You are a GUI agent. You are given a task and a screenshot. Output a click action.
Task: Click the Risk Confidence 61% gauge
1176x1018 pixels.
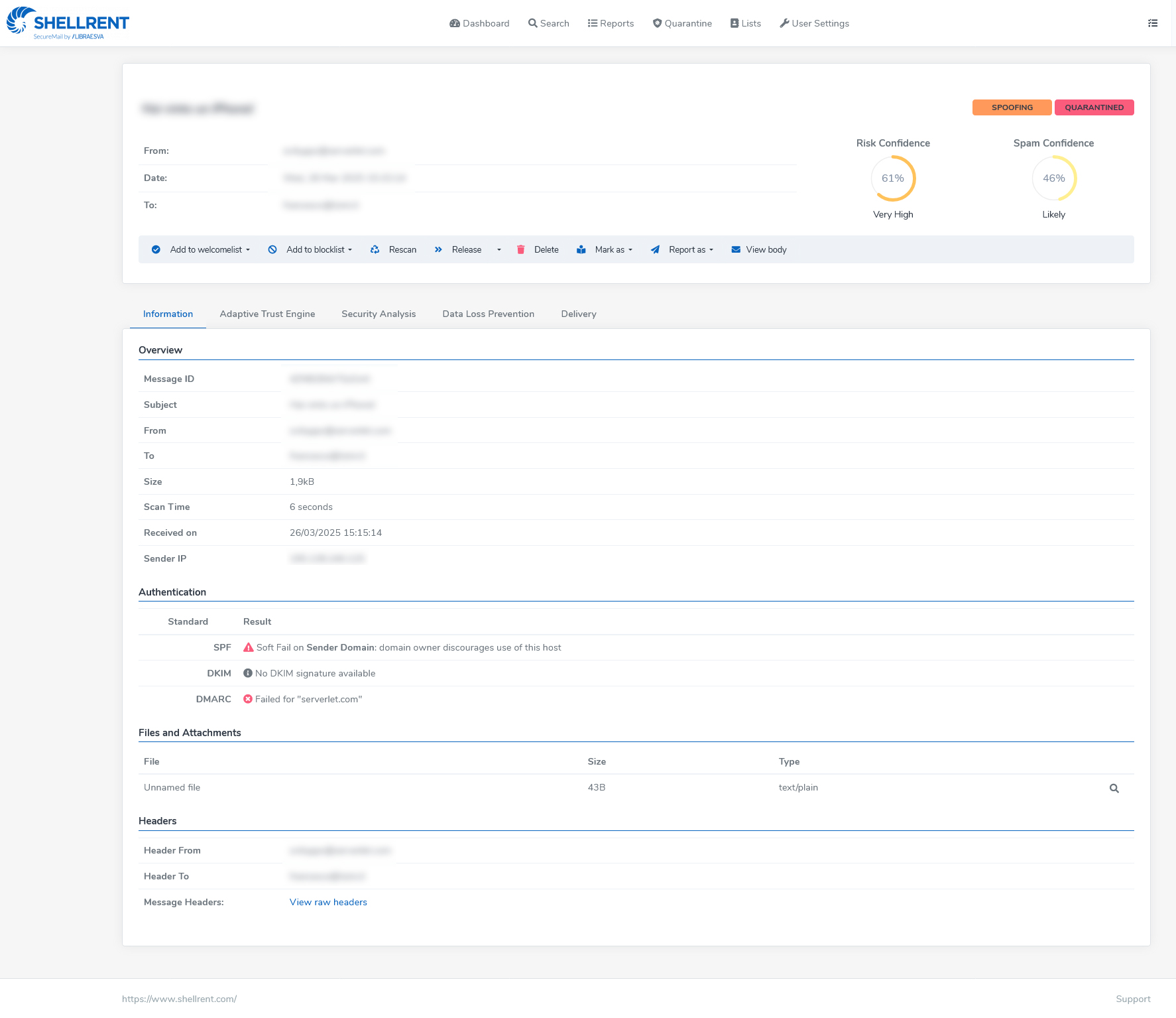coord(893,178)
